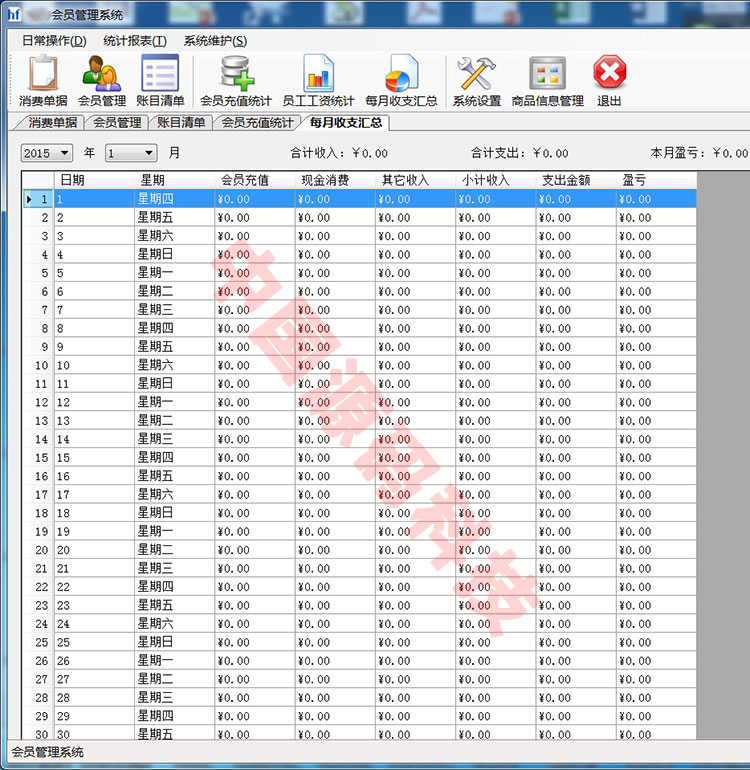This screenshot has width=750, height=770.
Task: Click the 本月盈亏 total label
Action: click(x=699, y=153)
